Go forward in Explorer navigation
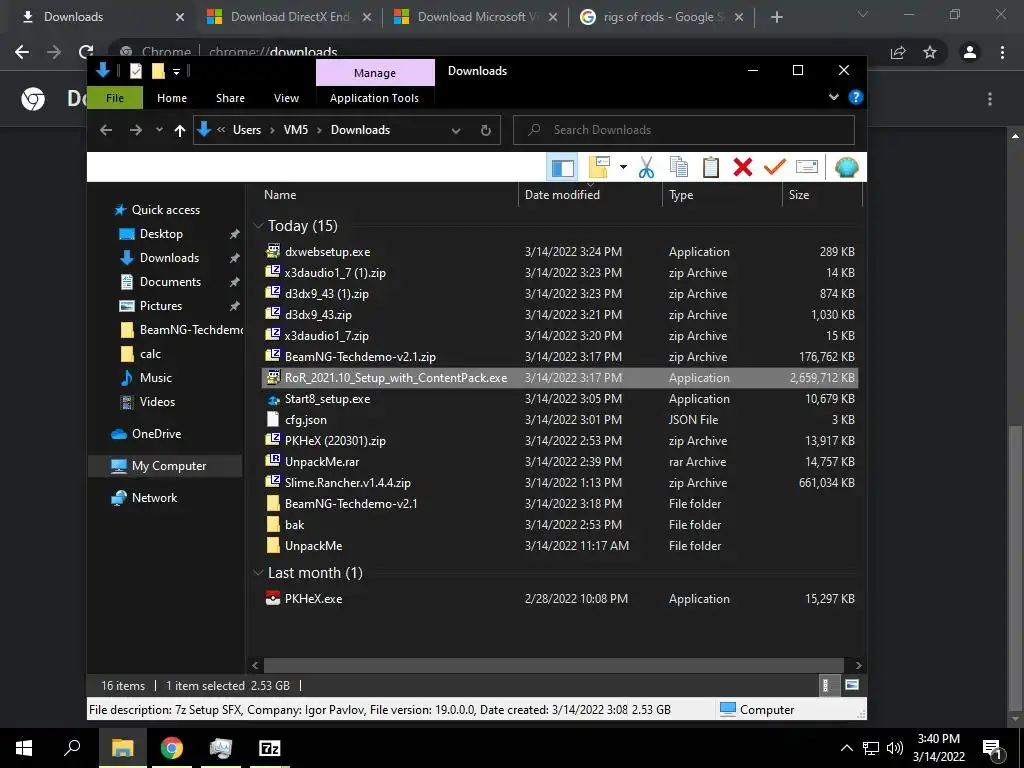The width and height of the screenshot is (1024, 768). [x=135, y=130]
